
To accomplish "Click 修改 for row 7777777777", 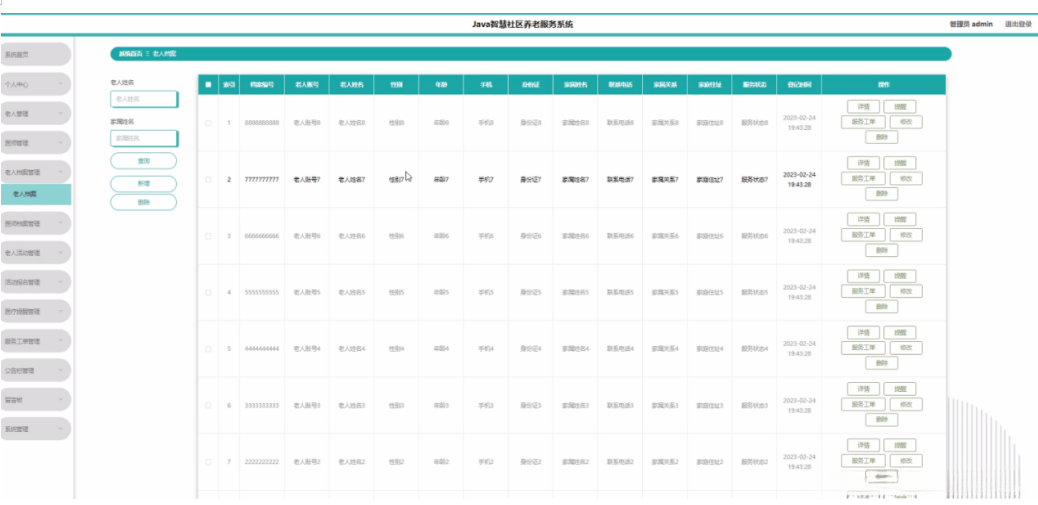I will [x=906, y=179].
